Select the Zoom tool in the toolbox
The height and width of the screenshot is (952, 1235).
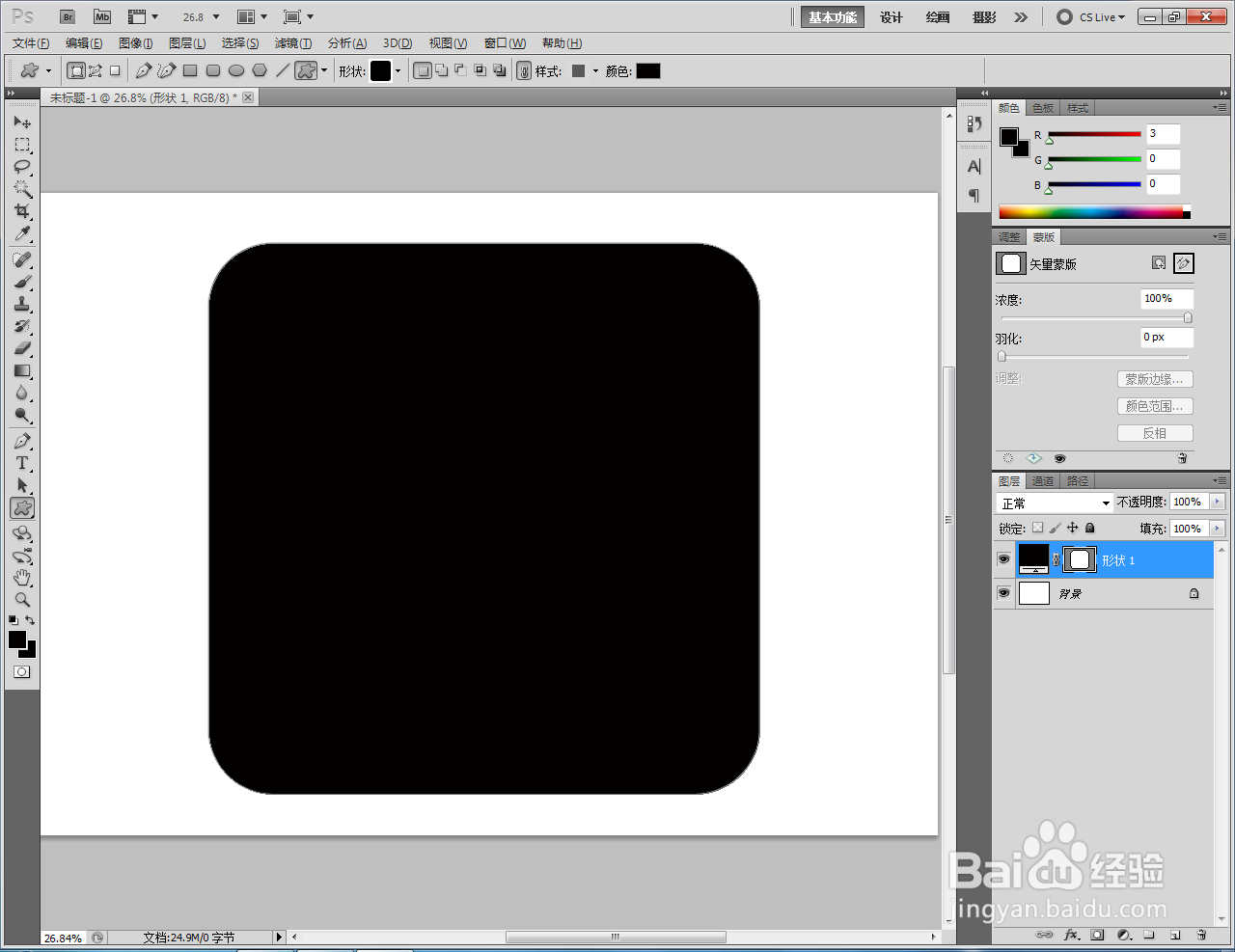22,599
